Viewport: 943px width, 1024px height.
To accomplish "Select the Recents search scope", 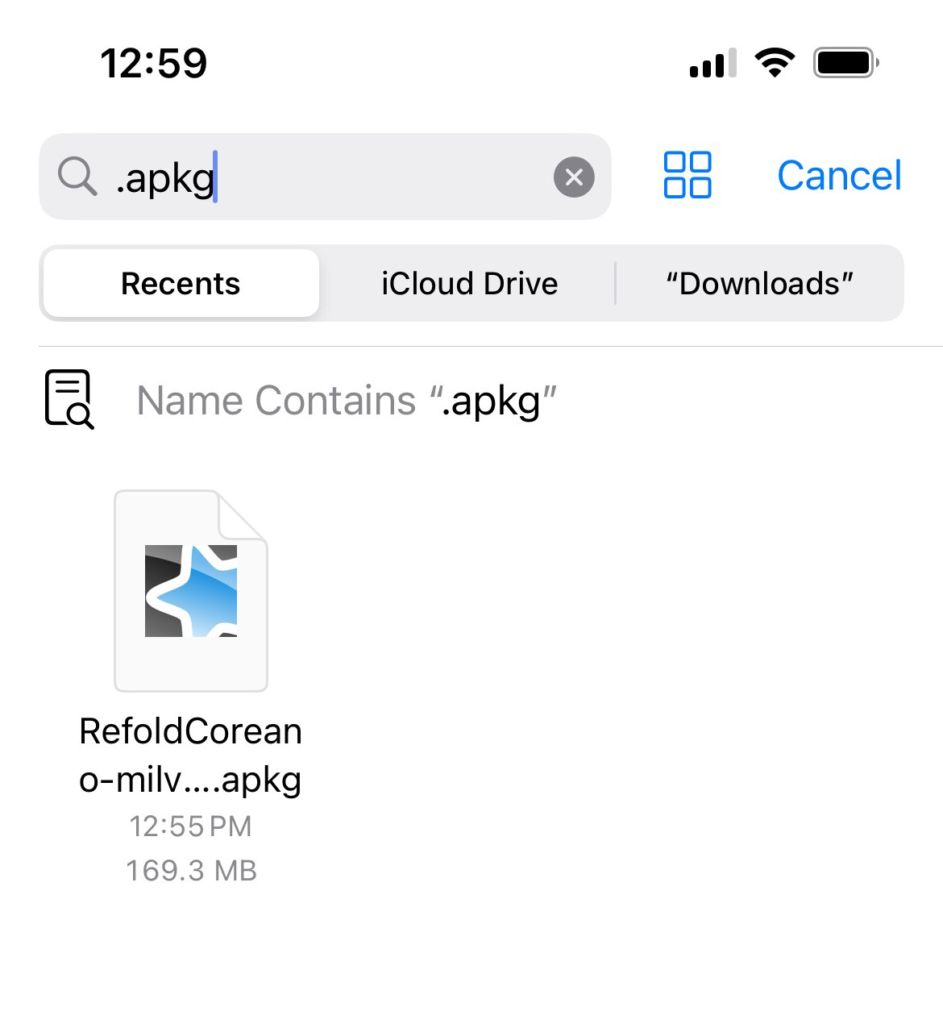I will pos(181,284).
